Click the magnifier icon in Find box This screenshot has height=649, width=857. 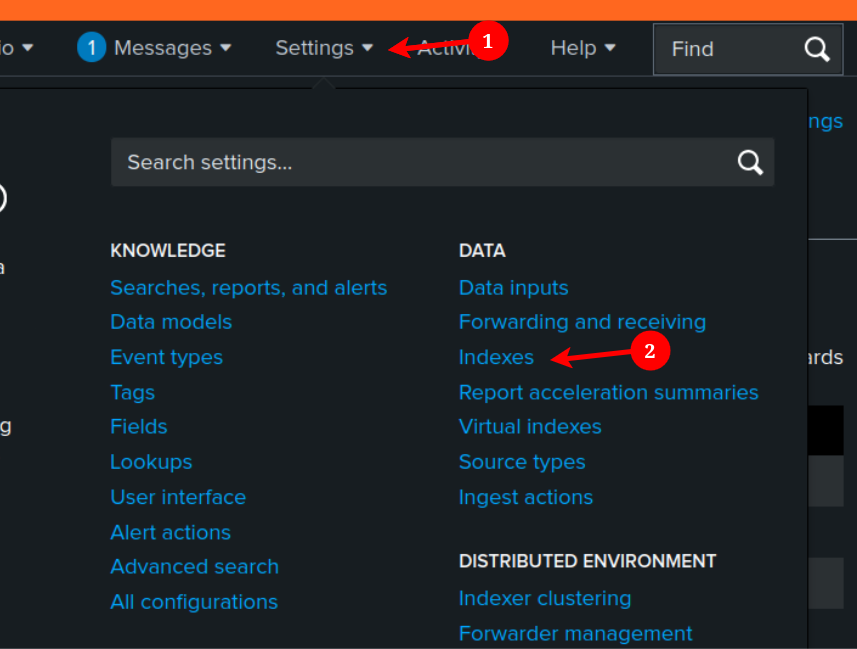click(x=817, y=49)
